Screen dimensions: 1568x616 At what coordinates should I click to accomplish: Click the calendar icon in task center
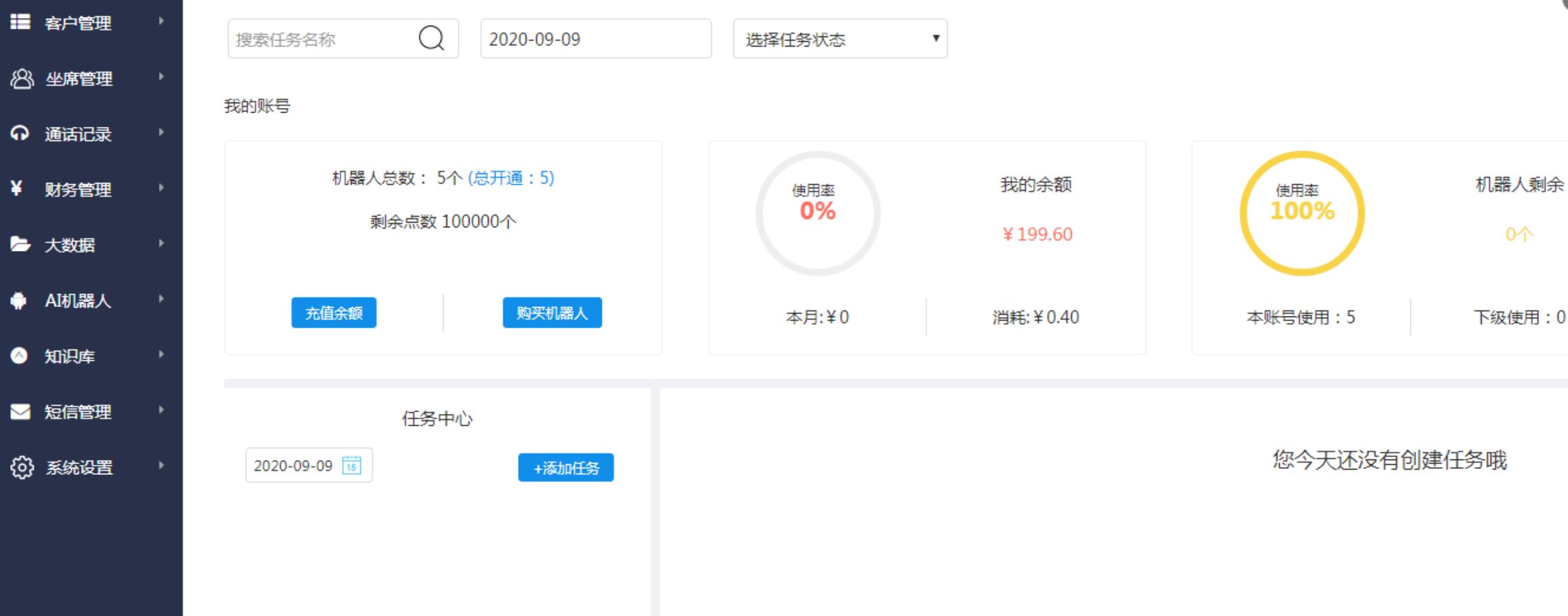coord(352,466)
